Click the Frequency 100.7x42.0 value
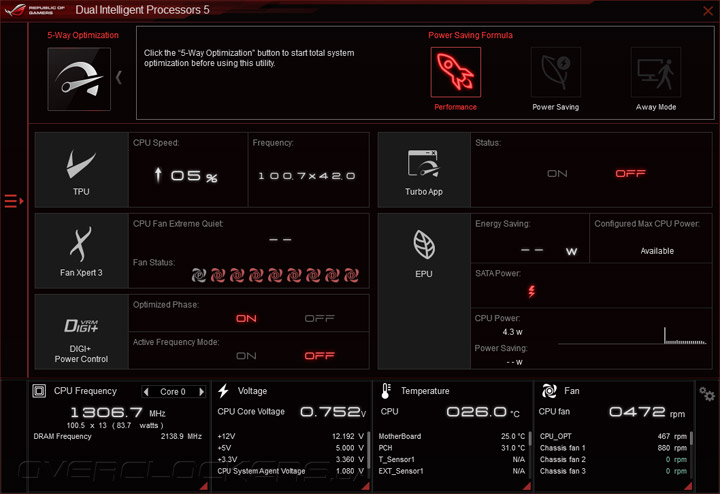 pos(307,176)
